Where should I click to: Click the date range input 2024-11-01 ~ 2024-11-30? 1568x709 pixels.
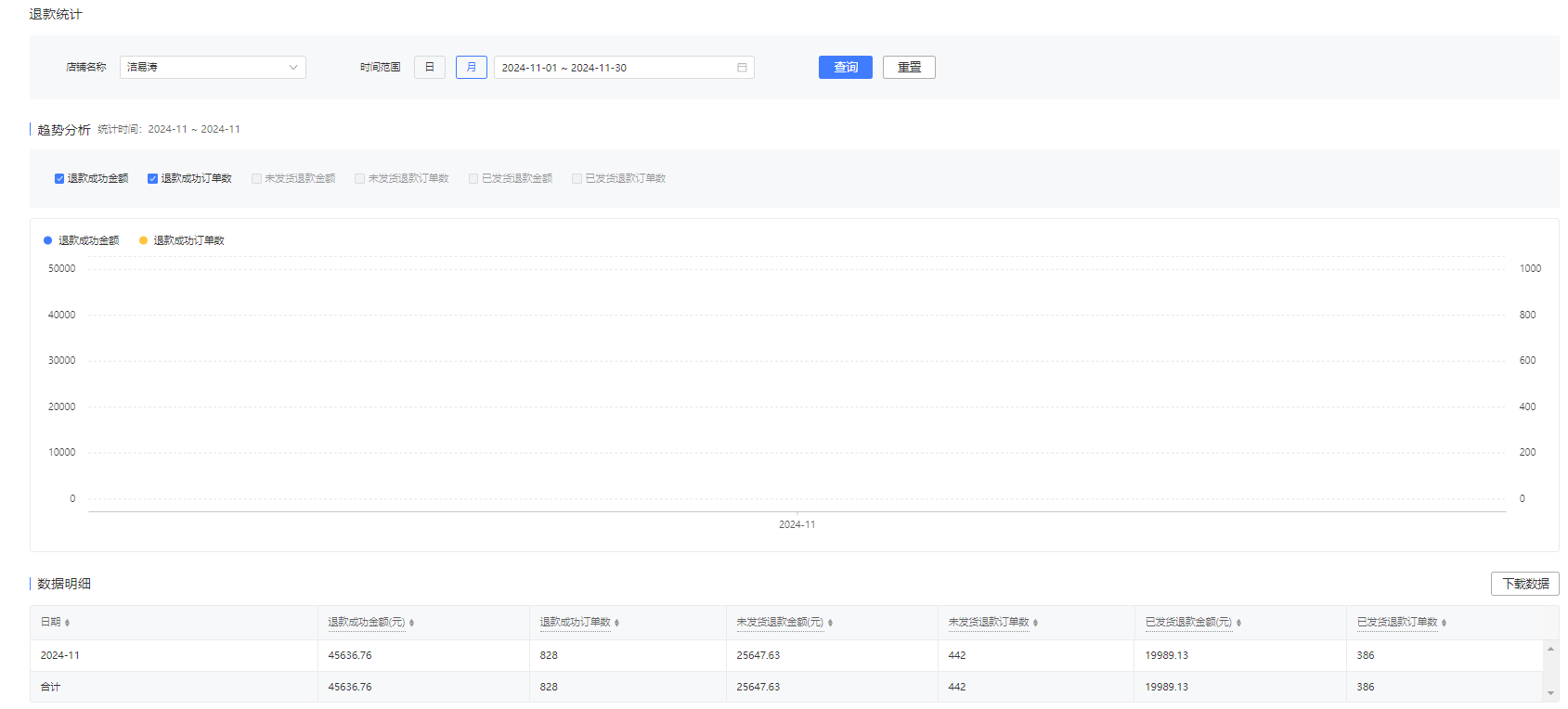624,68
